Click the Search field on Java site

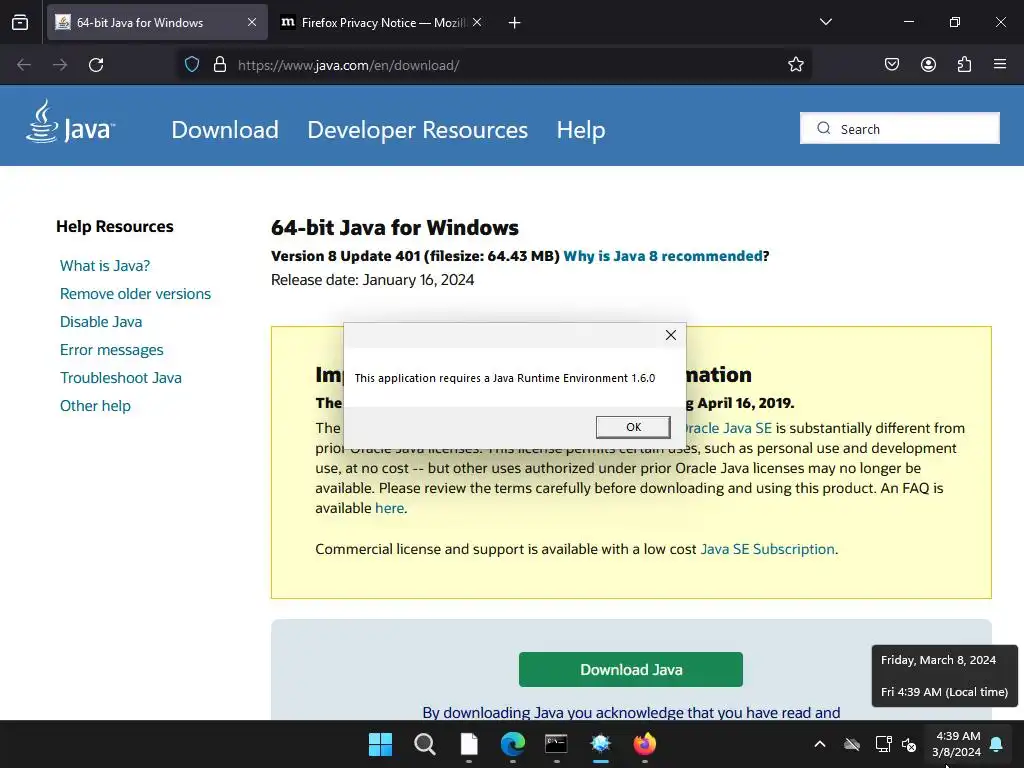point(899,129)
